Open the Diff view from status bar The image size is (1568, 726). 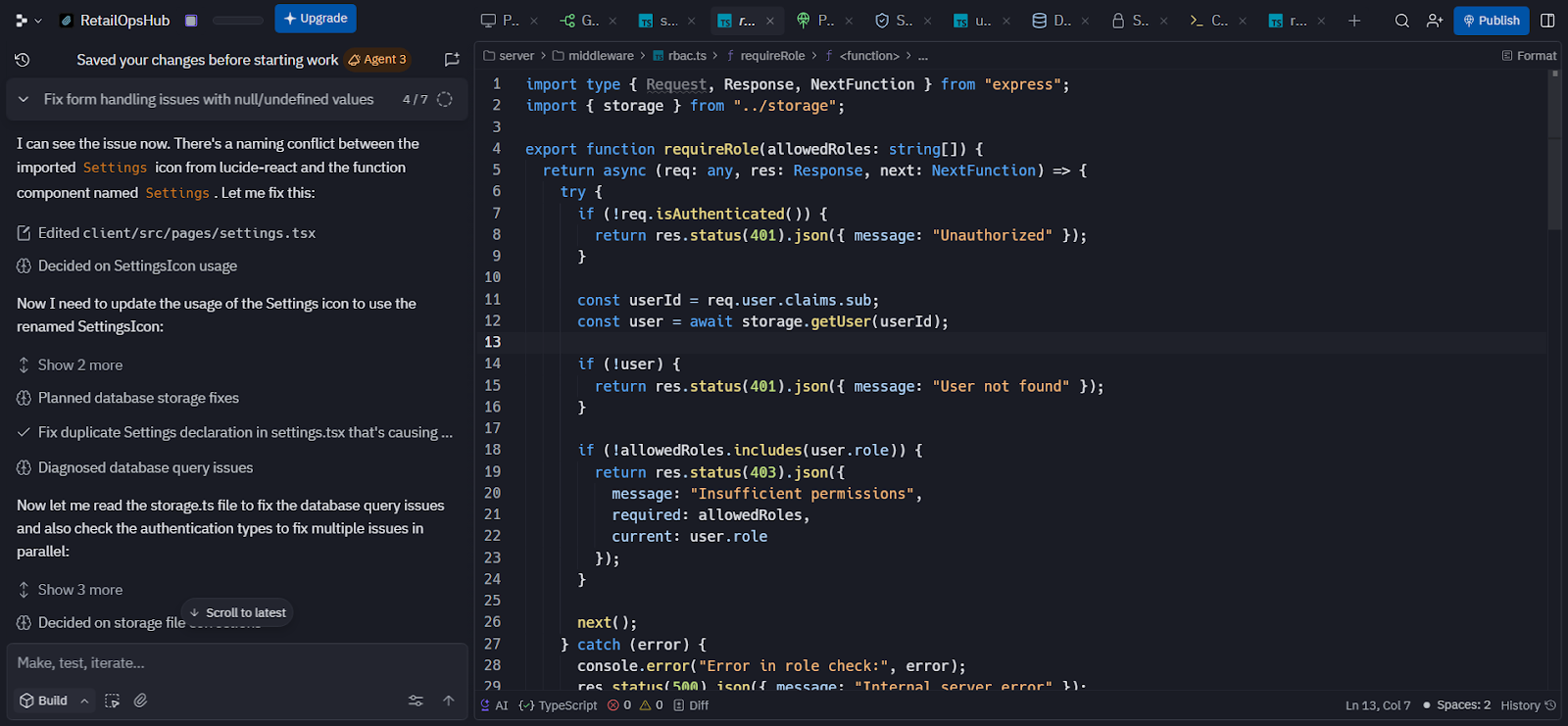tap(691, 705)
